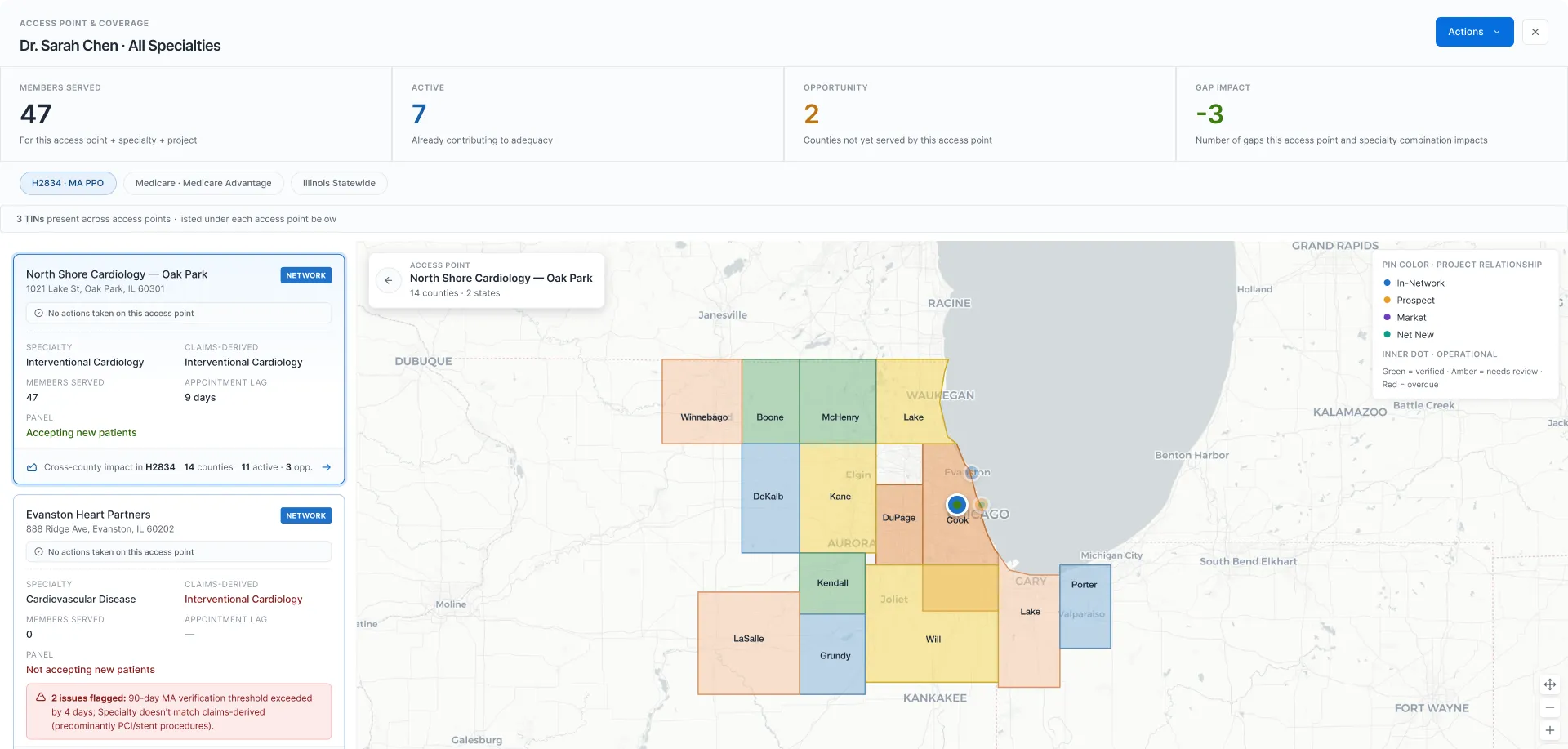Click '14 counties · 2 states' in map card
This screenshot has height=749, width=1568.
455,293
